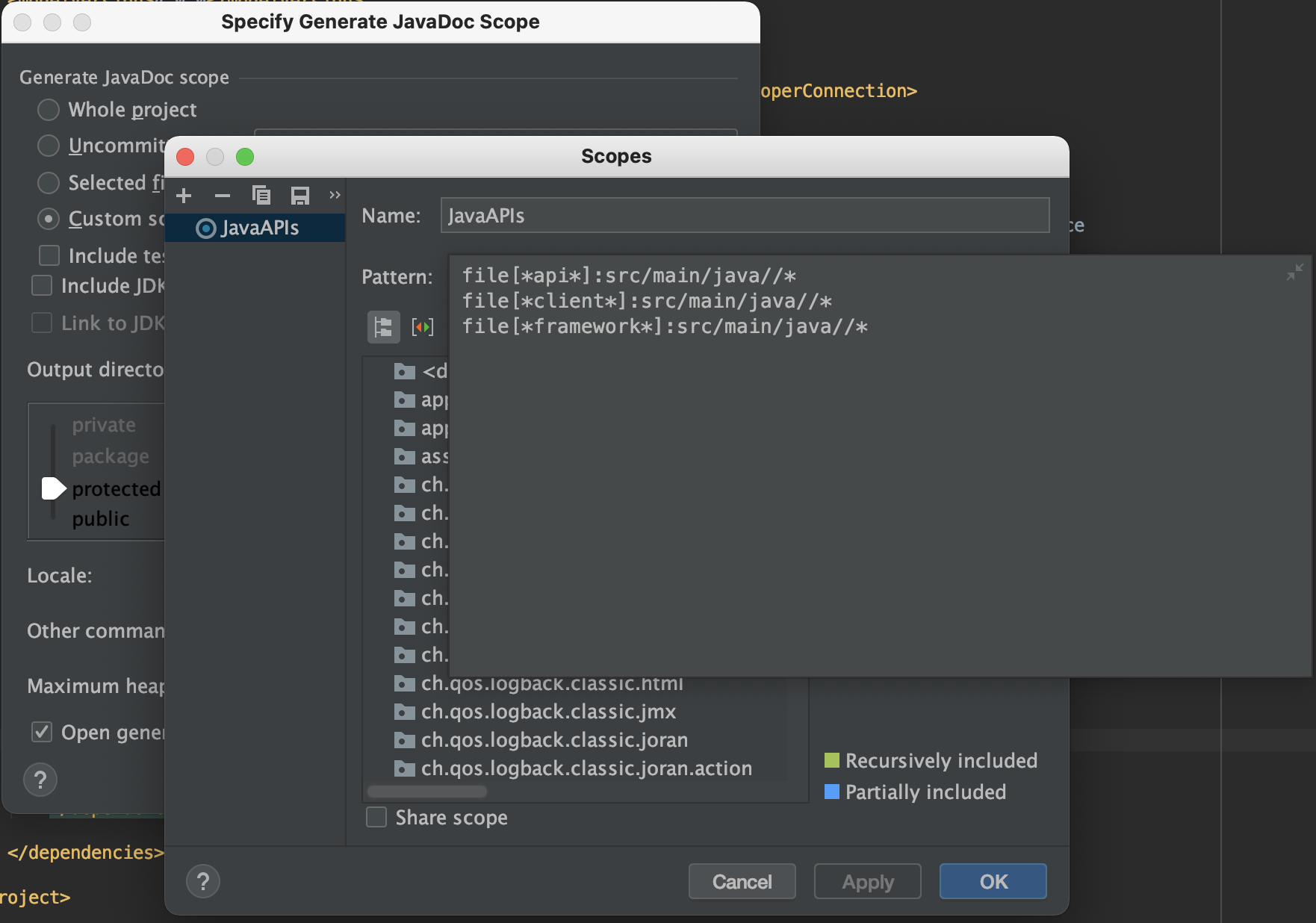Image resolution: width=1316 pixels, height=923 pixels.
Task: Select the Whole project radio button
Action: pos(48,109)
